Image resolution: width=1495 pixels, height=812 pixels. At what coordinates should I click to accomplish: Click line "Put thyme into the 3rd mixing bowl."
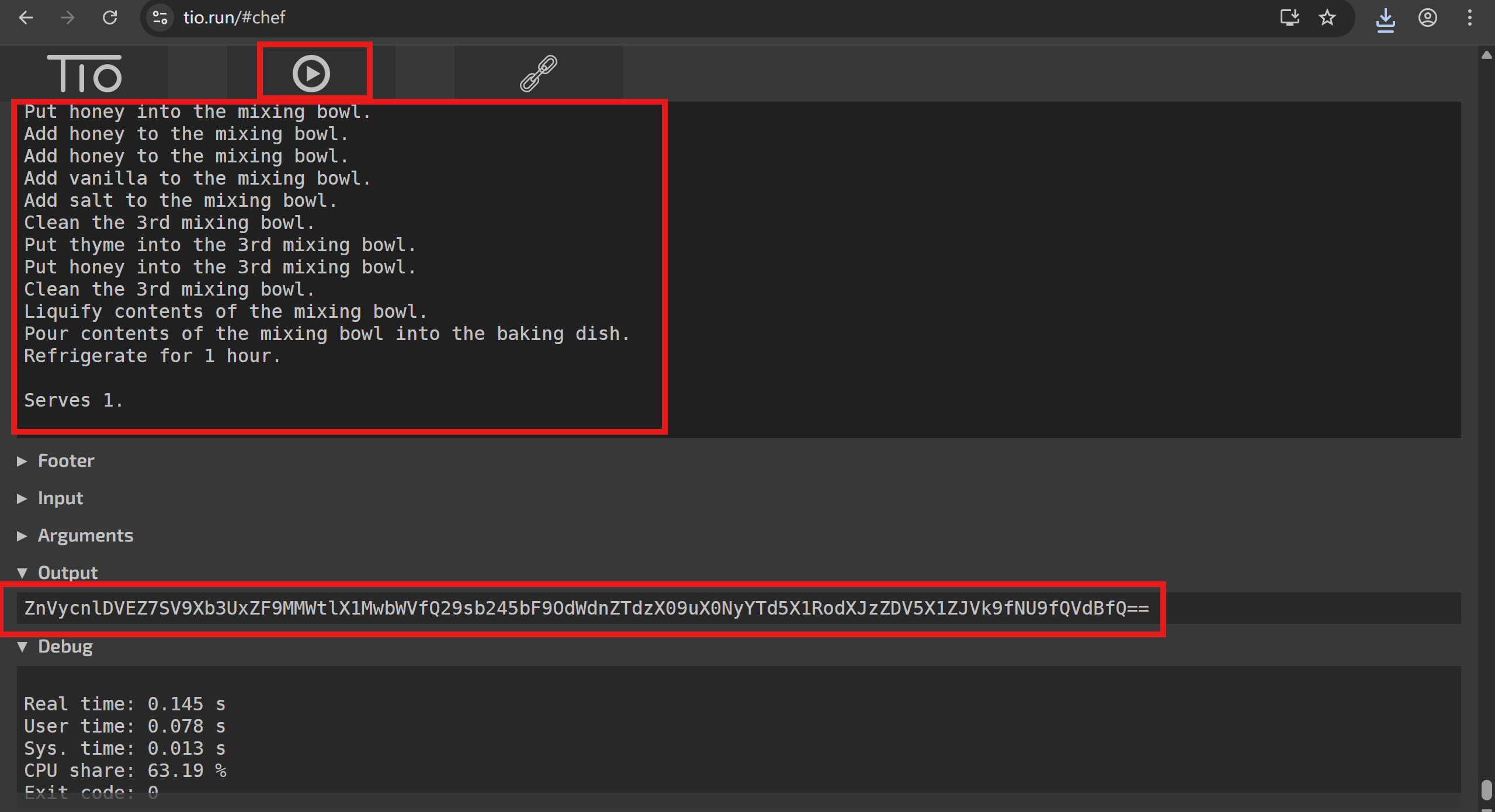220,245
